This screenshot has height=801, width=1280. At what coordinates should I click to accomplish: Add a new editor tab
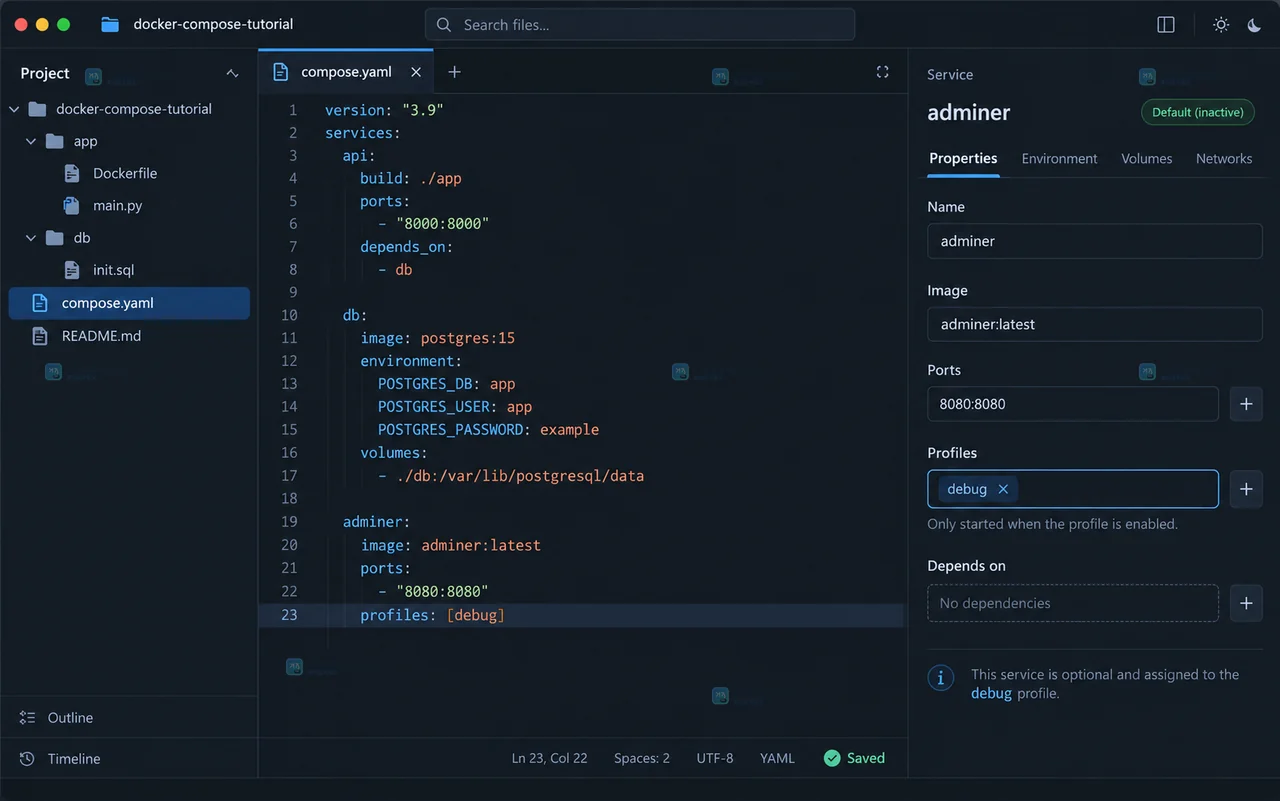pos(454,72)
